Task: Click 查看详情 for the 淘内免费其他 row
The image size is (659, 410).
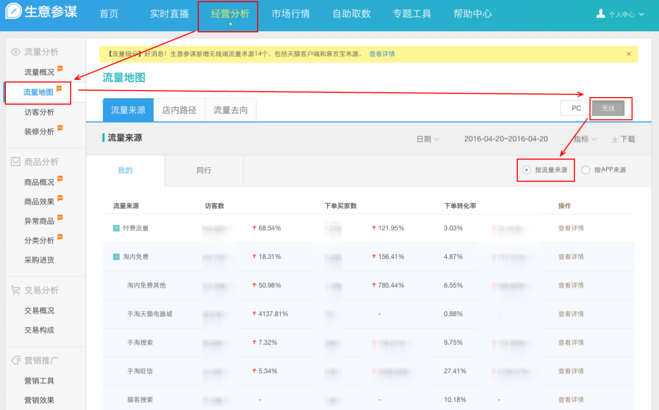Action: [571, 285]
